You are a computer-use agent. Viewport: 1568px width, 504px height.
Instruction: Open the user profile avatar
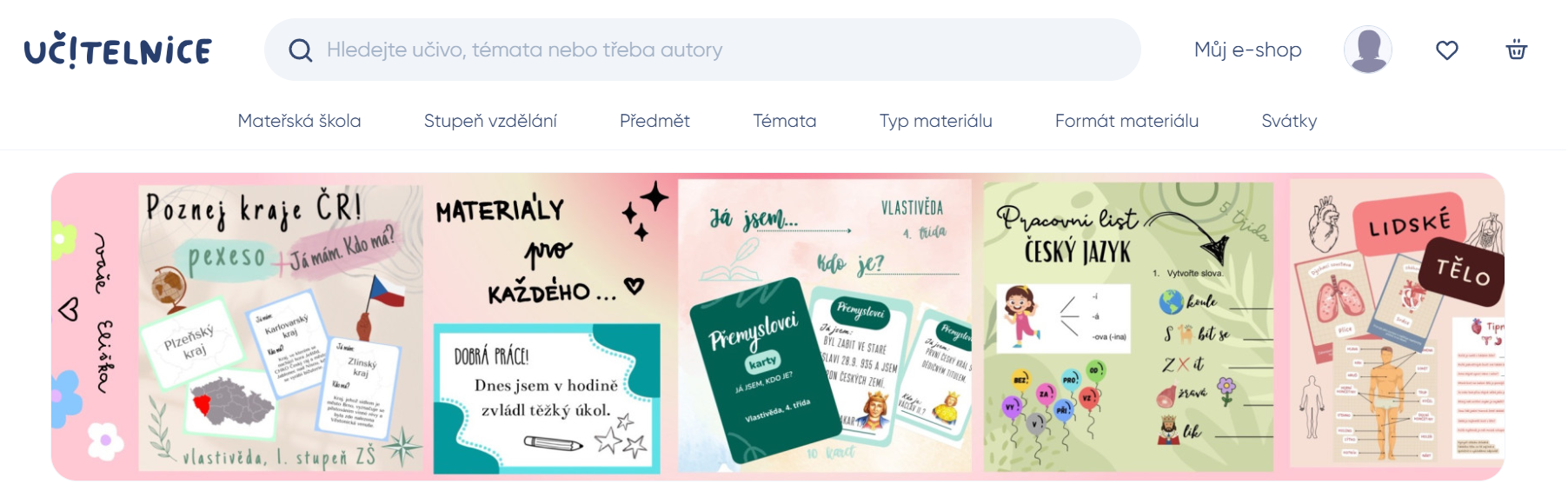click(x=1367, y=50)
